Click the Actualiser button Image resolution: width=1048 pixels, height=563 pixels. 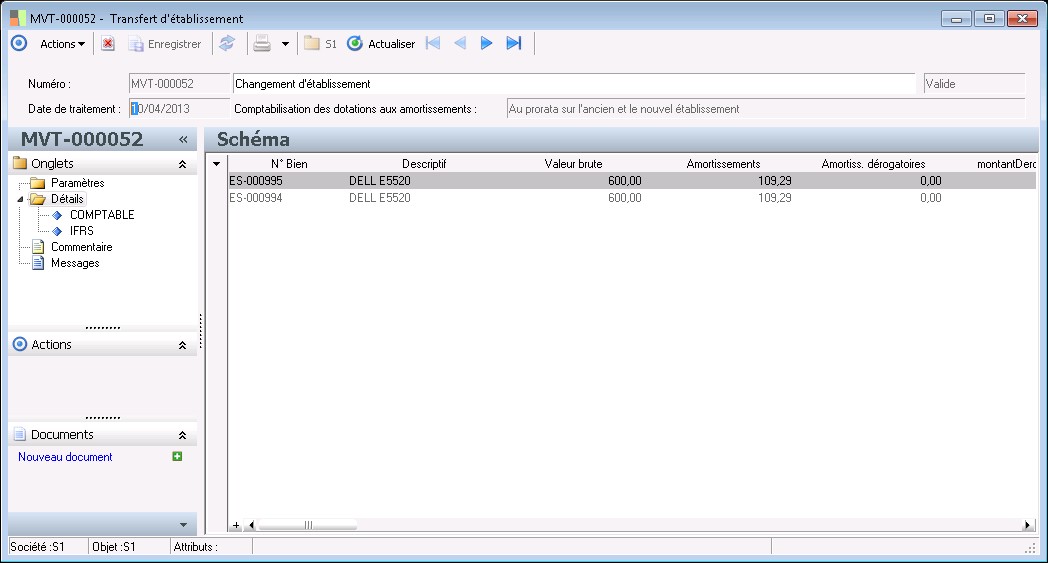tap(381, 44)
